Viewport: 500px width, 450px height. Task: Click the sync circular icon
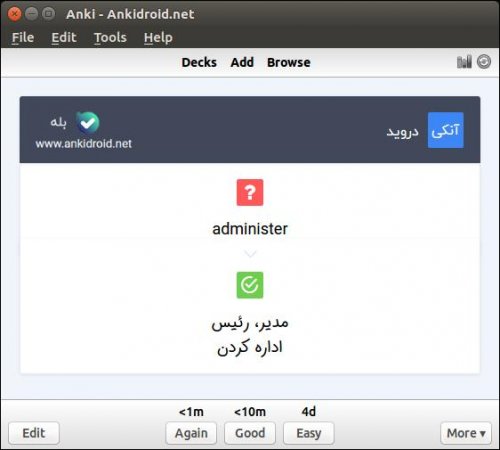tap(484, 62)
